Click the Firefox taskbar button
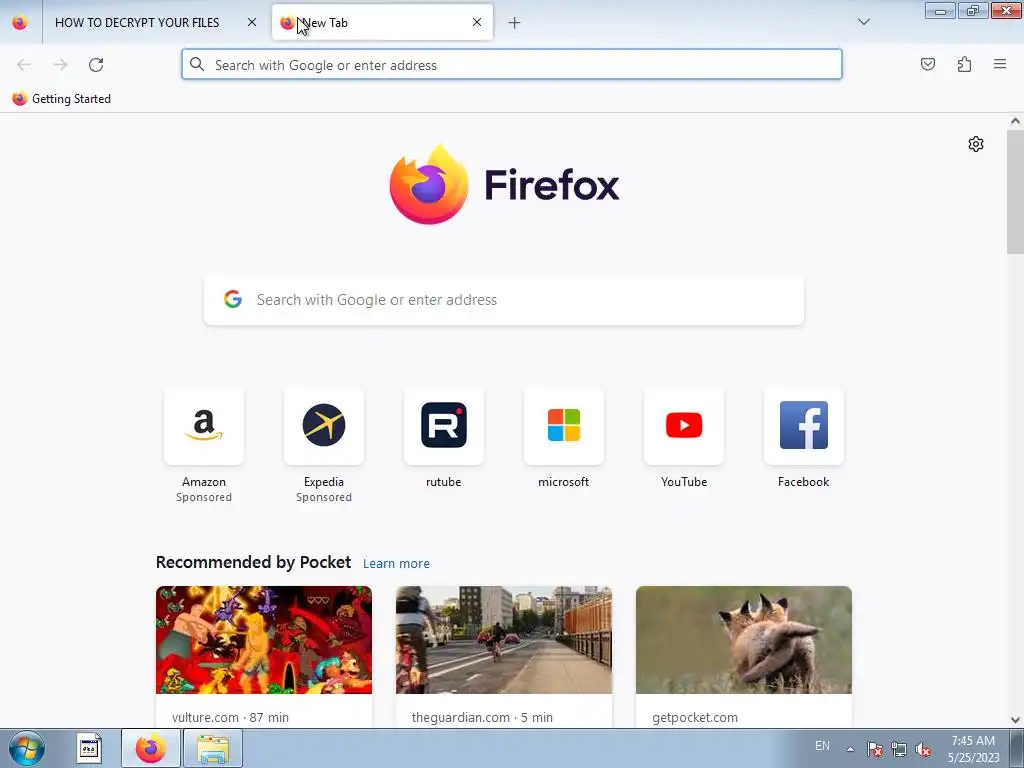The height and width of the screenshot is (768, 1024). point(150,748)
